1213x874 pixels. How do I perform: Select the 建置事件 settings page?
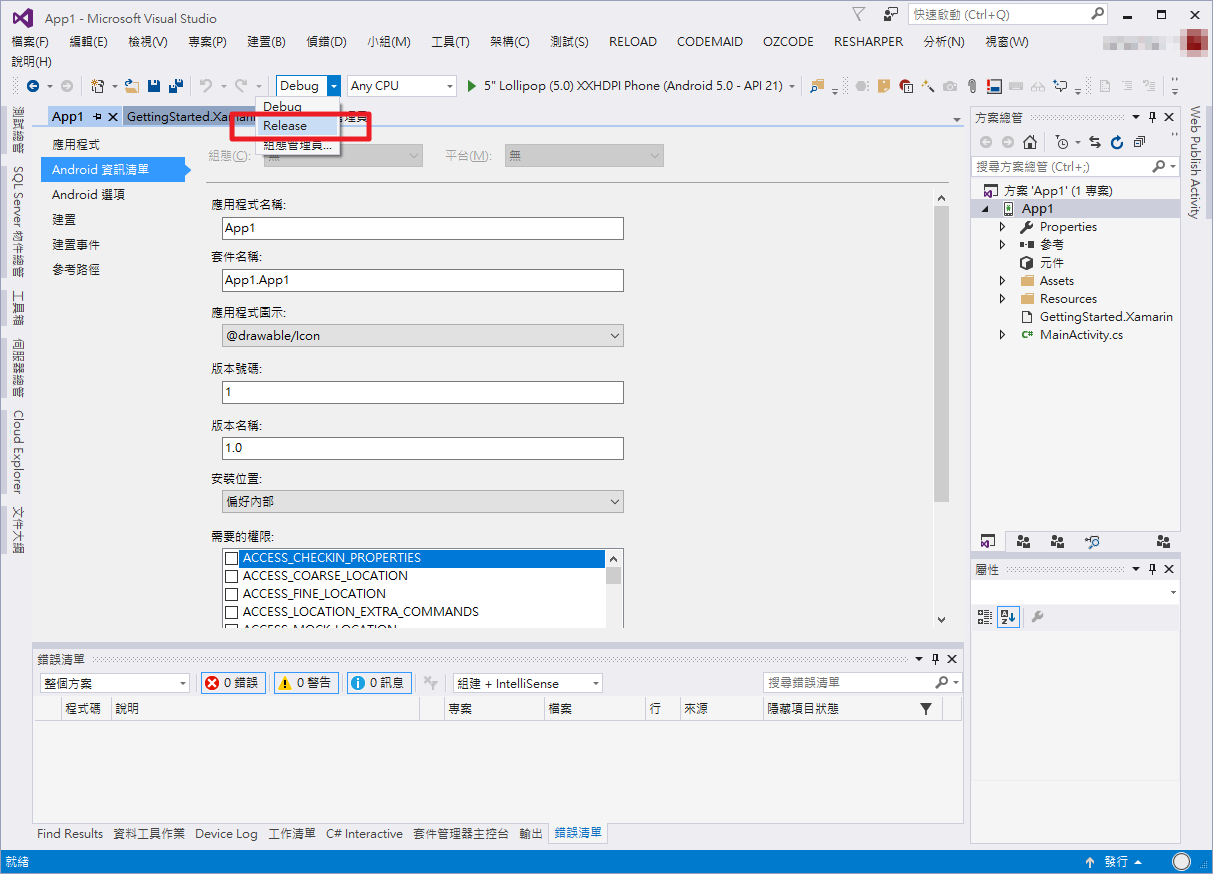76,244
